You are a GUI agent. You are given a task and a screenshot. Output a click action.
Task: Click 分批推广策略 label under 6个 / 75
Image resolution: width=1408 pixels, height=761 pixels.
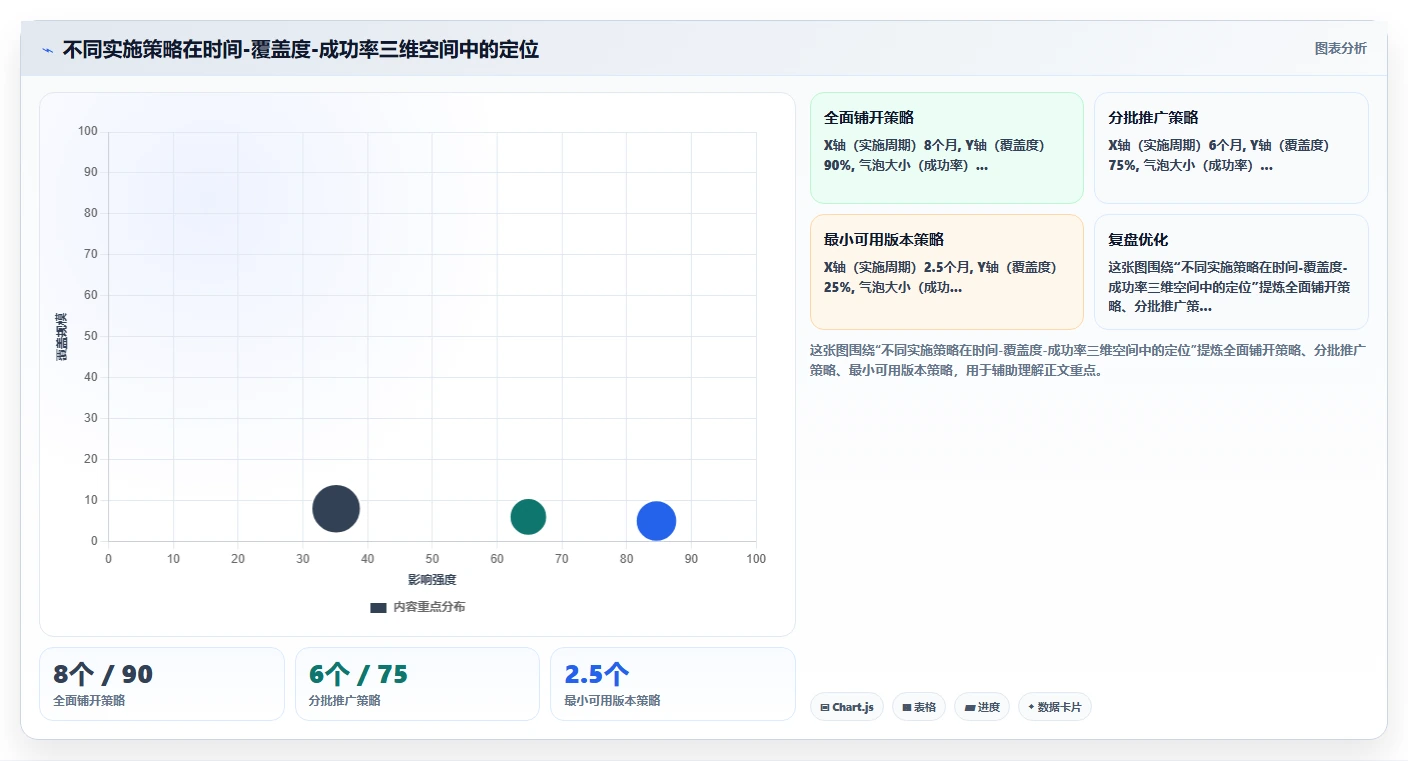pos(345,700)
